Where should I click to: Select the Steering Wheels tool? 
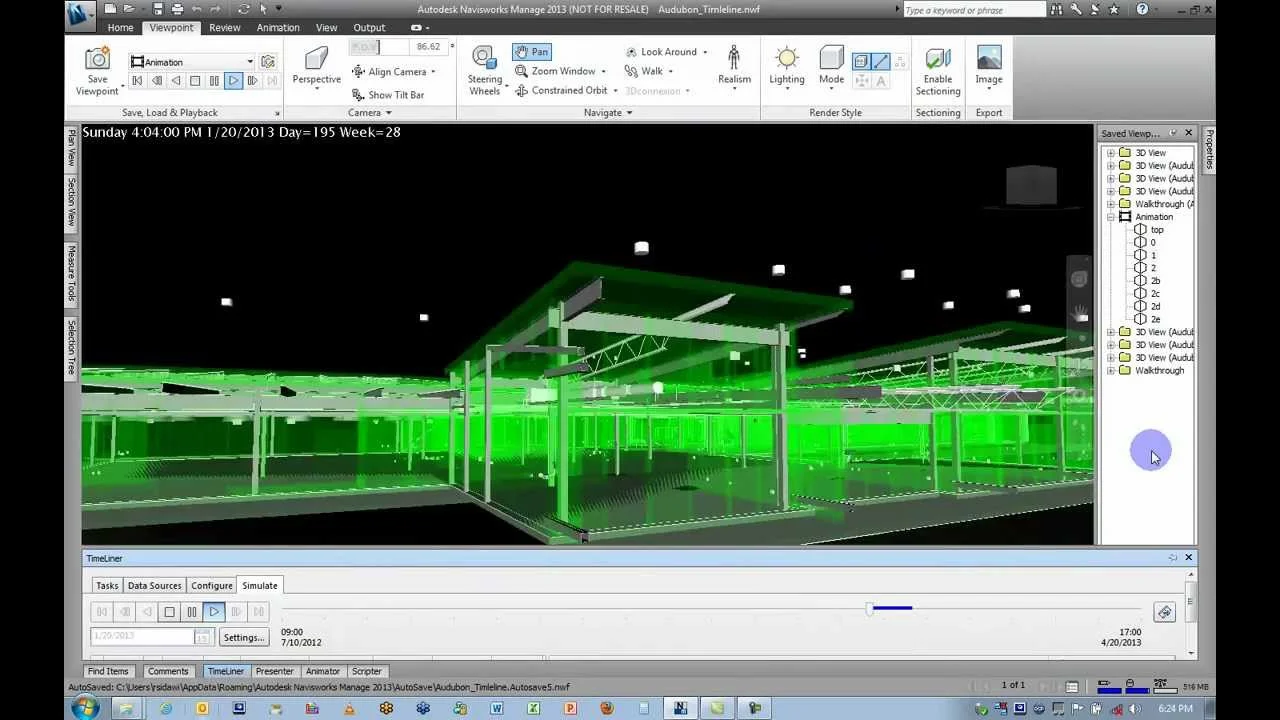pyautogui.click(x=484, y=60)
